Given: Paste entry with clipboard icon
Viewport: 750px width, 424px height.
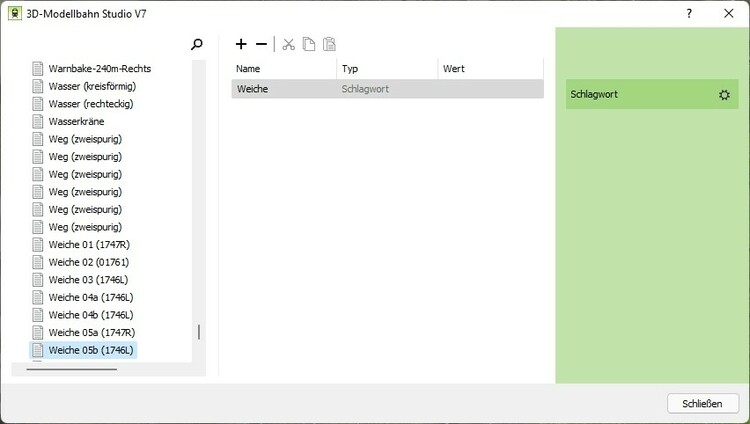Looking at the screenshot, I should (x=329, y=44).
